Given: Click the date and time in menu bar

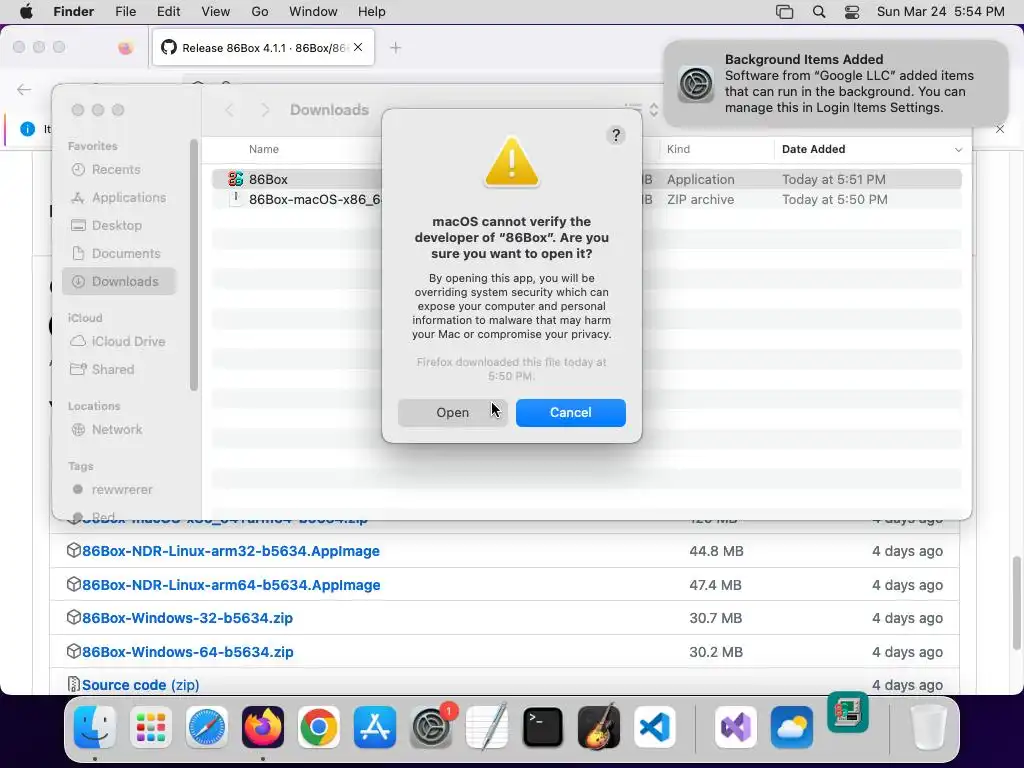Looking at the screenshot, I should point(940,12).
